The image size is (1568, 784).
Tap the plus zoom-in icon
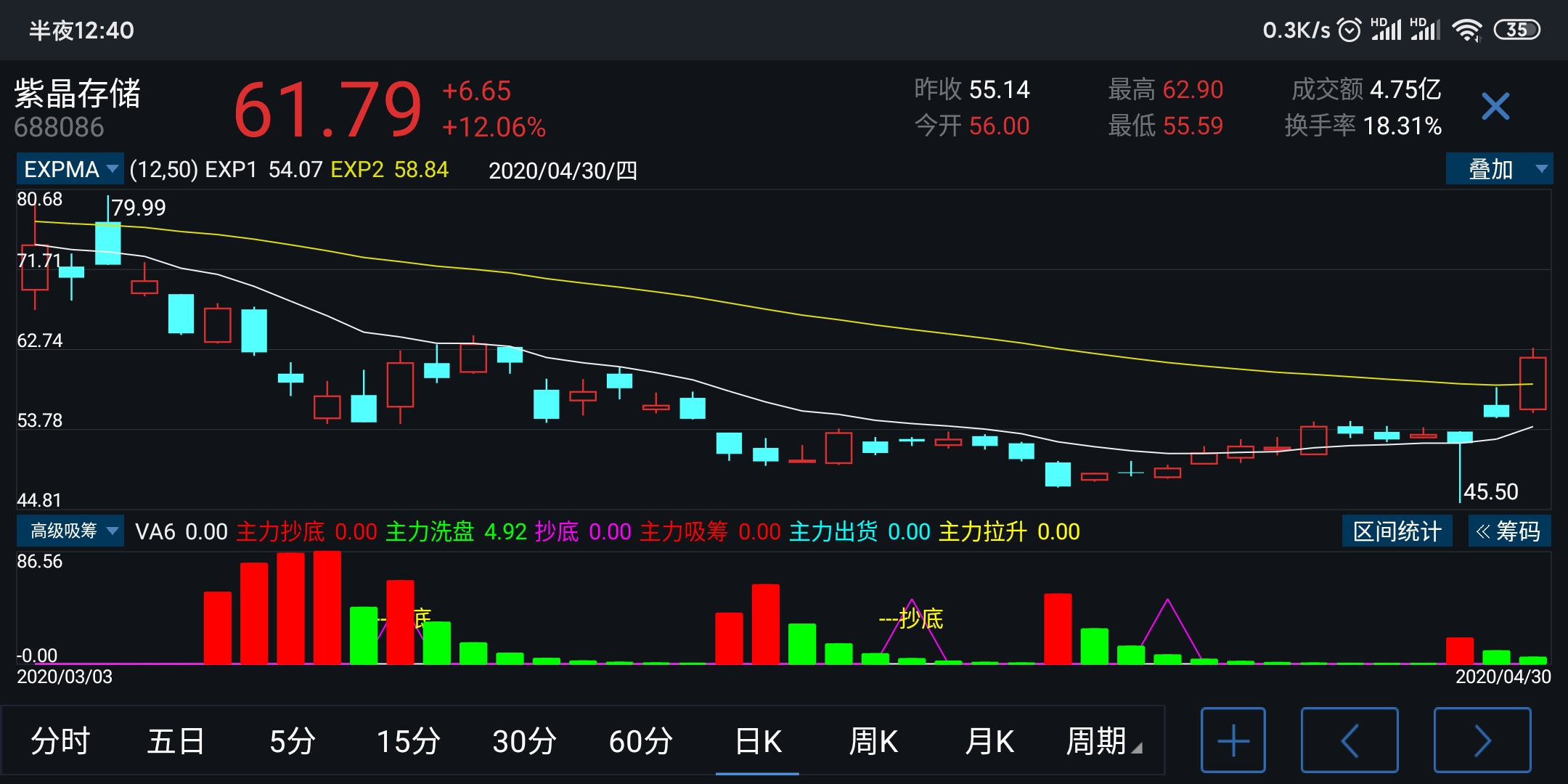click(x=1233, y=740)
